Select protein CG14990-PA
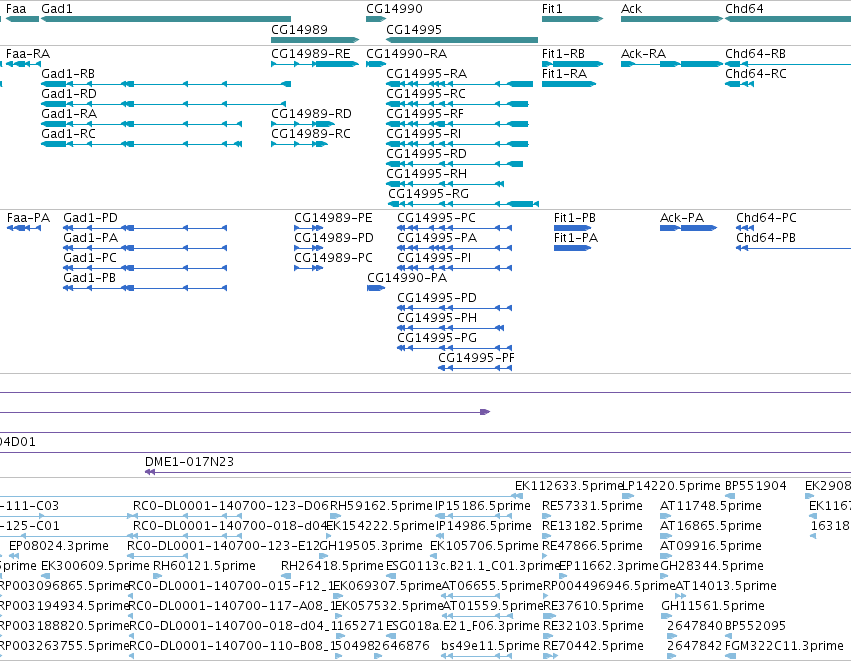The height and width of the screenshot is (661, 851). [376, 288]
